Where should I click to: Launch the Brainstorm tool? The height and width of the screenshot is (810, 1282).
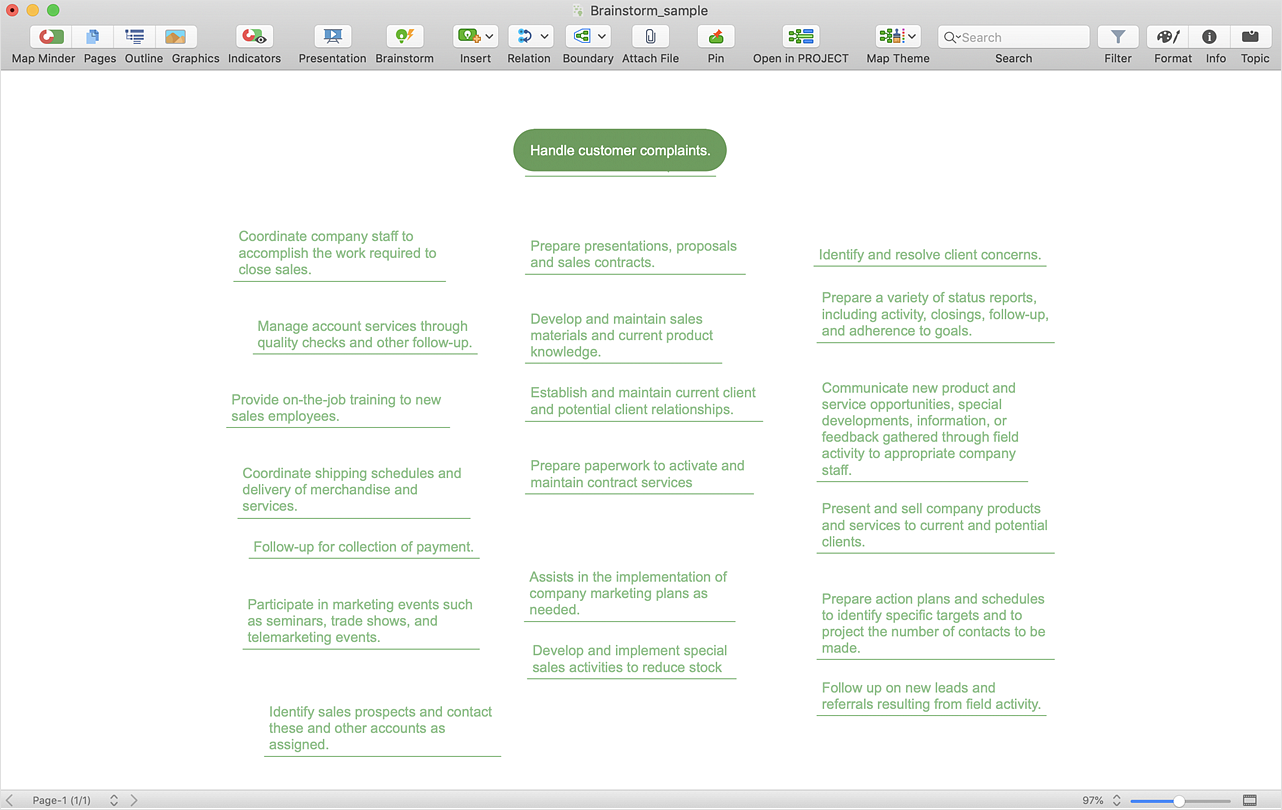click(404, 37)
